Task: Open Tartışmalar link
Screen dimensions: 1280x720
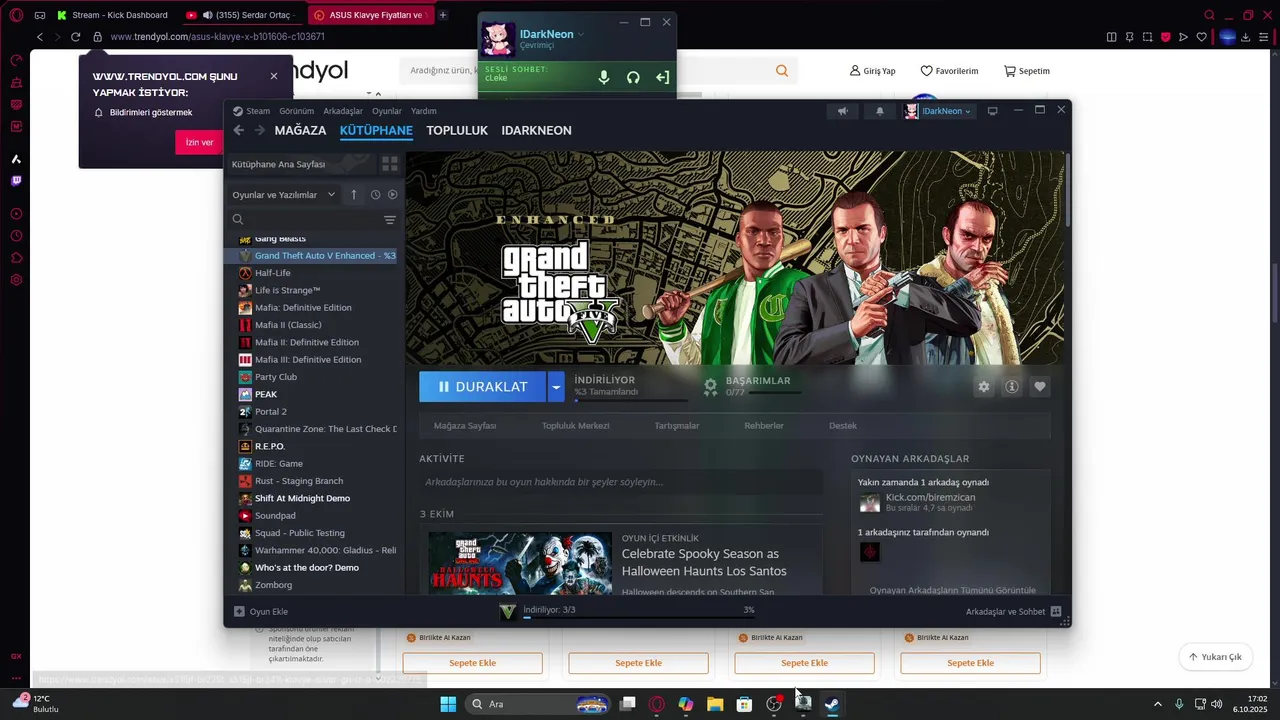Action: coord(677,426)
